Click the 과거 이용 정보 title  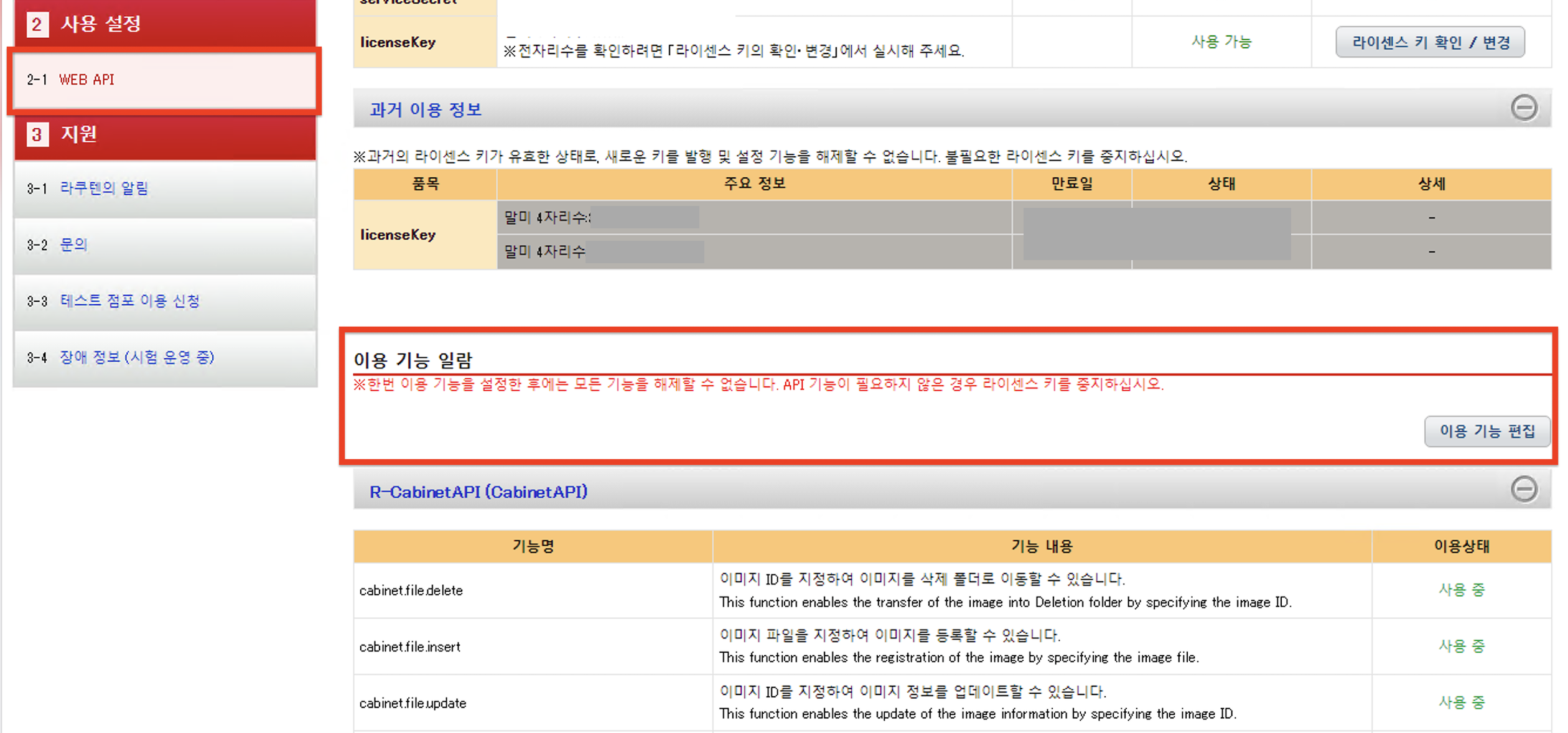tap(426, 110)
